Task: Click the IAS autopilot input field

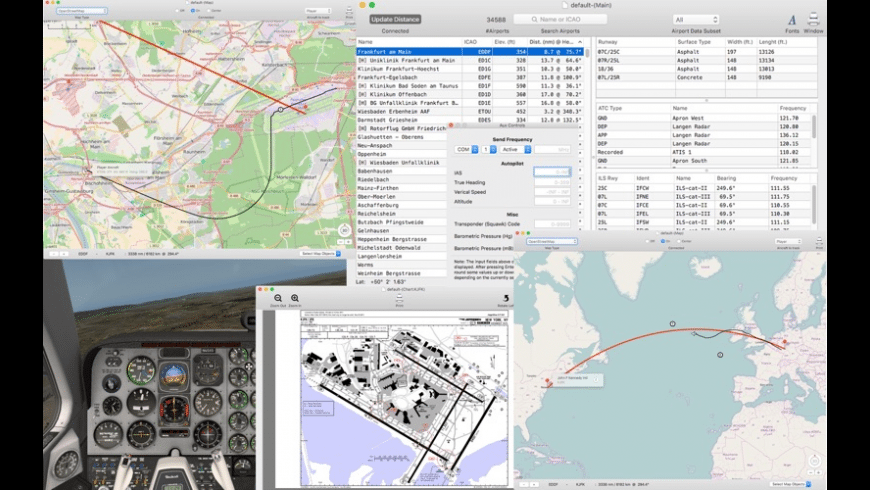Action: pyautogui.click(x=552, y=172)
